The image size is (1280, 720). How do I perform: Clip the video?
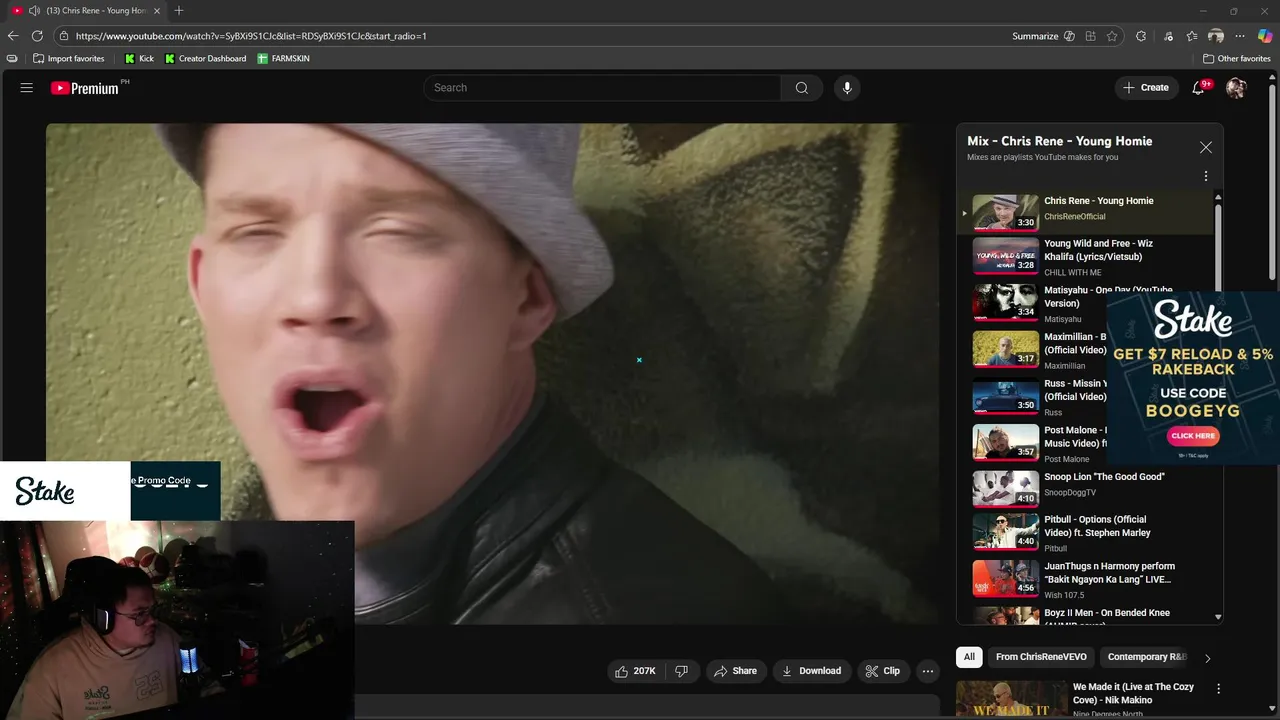coord(882,671)
